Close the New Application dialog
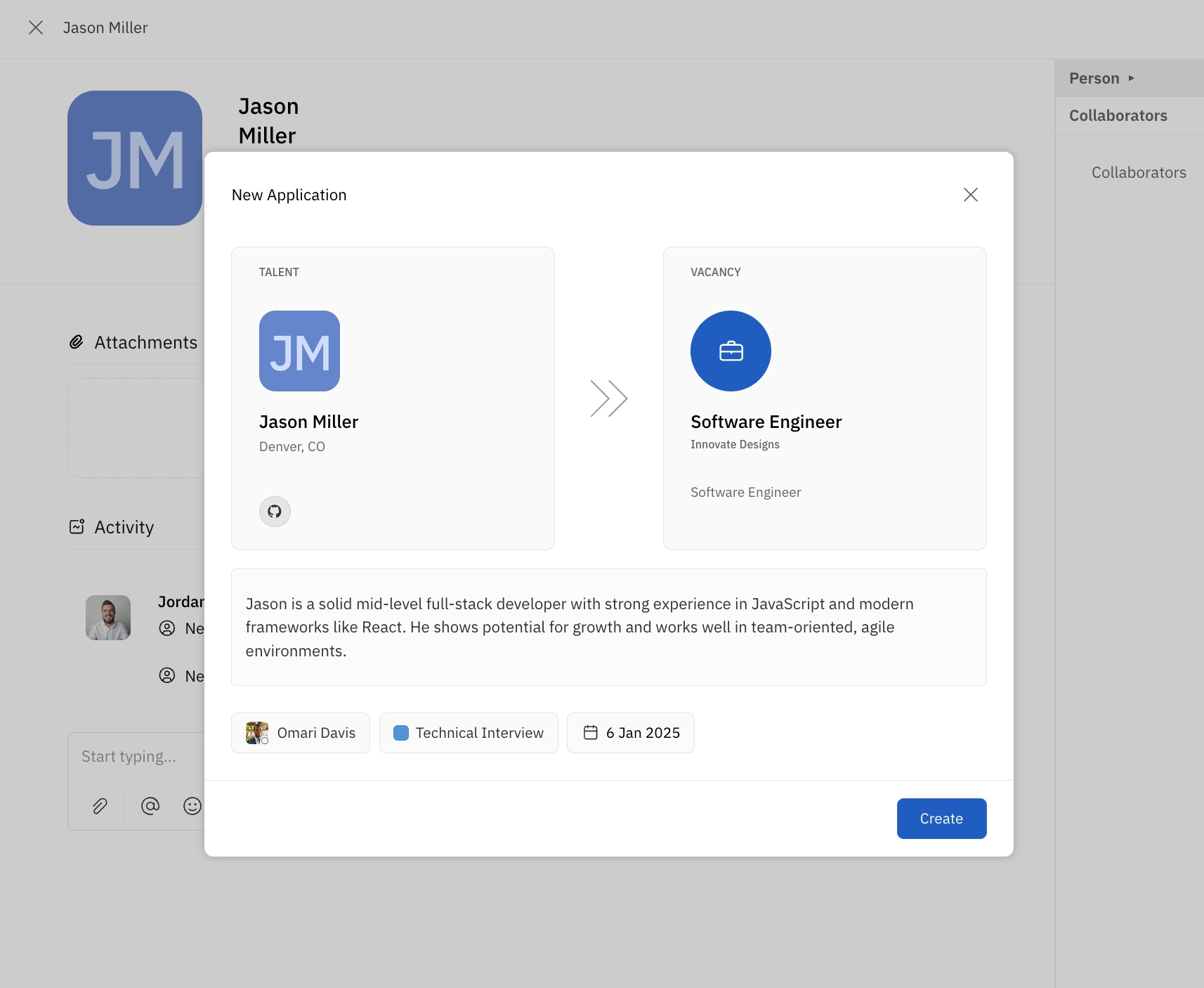This screenshot has width=1204, height=988. (970, 195)
